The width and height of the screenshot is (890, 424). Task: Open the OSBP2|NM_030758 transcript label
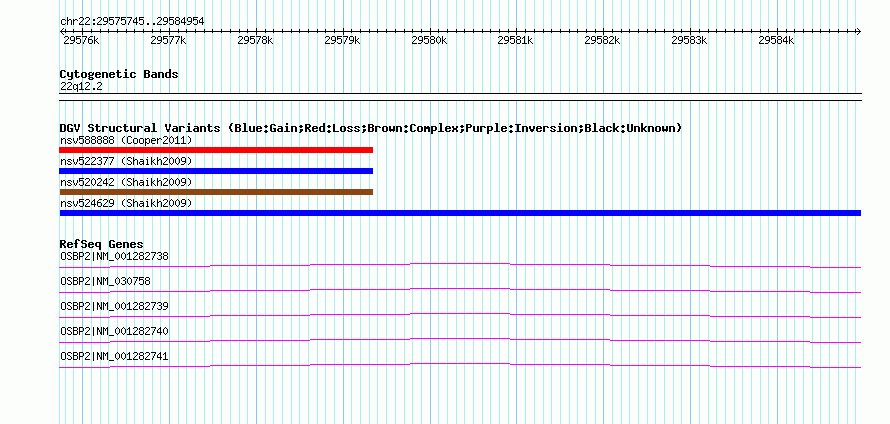tap(106, 282)
